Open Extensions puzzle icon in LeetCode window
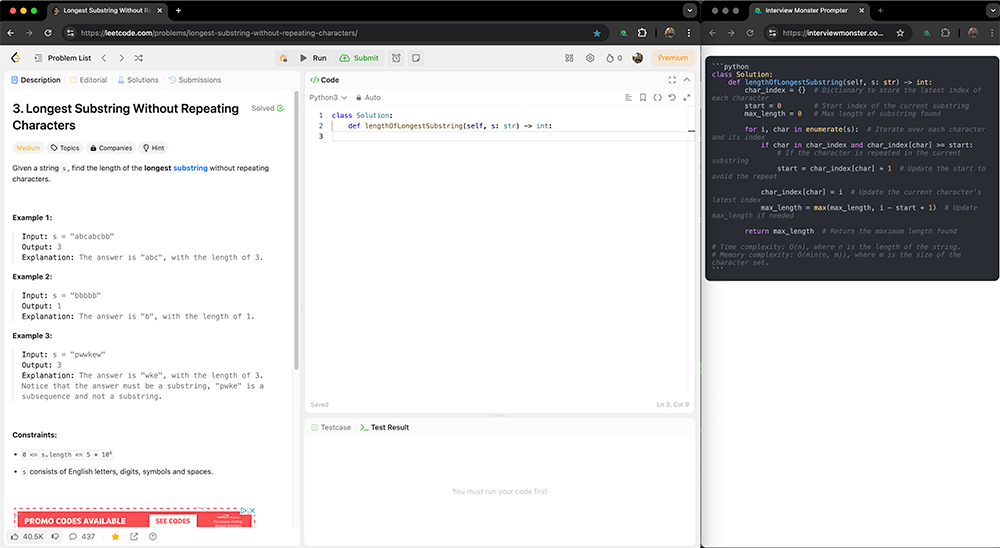Viewport: 1000px width, 548px height. pyautogui.click(x=642, y=33)
